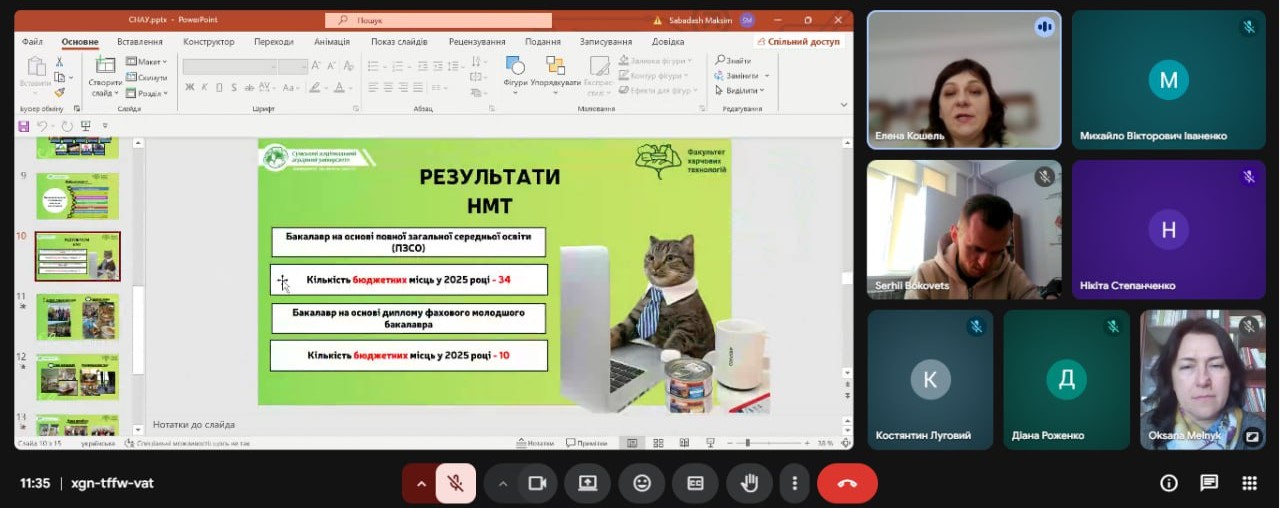This screenshot has height=508, width=1280.
Task: Open the meeting details info icon
Action: pos(1168,483)
